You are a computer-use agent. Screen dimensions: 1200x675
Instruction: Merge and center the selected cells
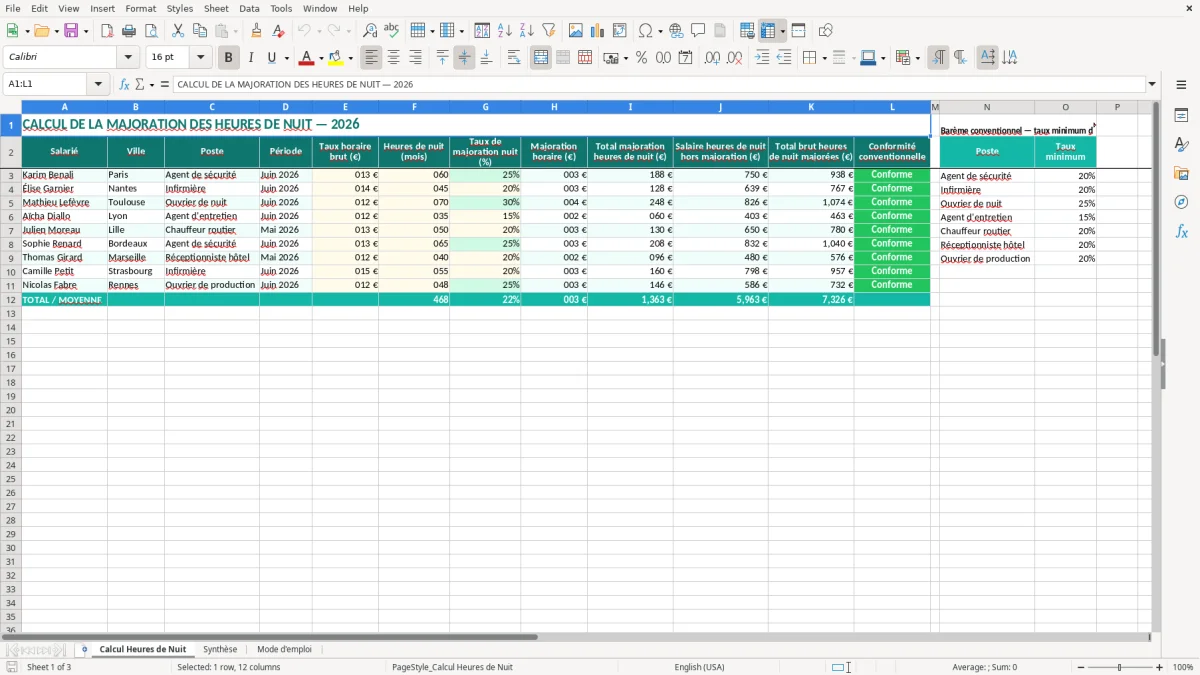tap(541, 58)
